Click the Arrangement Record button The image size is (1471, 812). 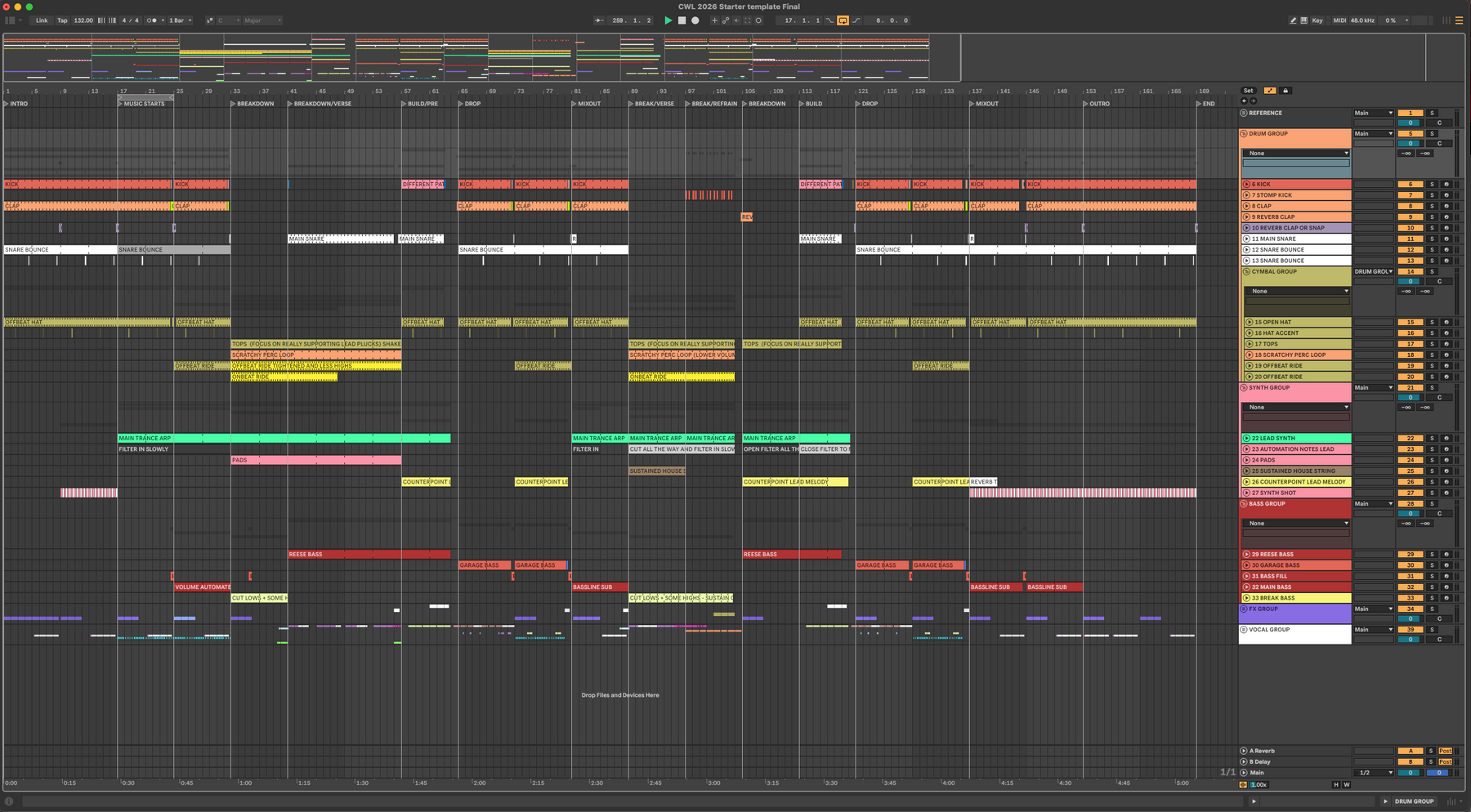[x=695, y=20]
